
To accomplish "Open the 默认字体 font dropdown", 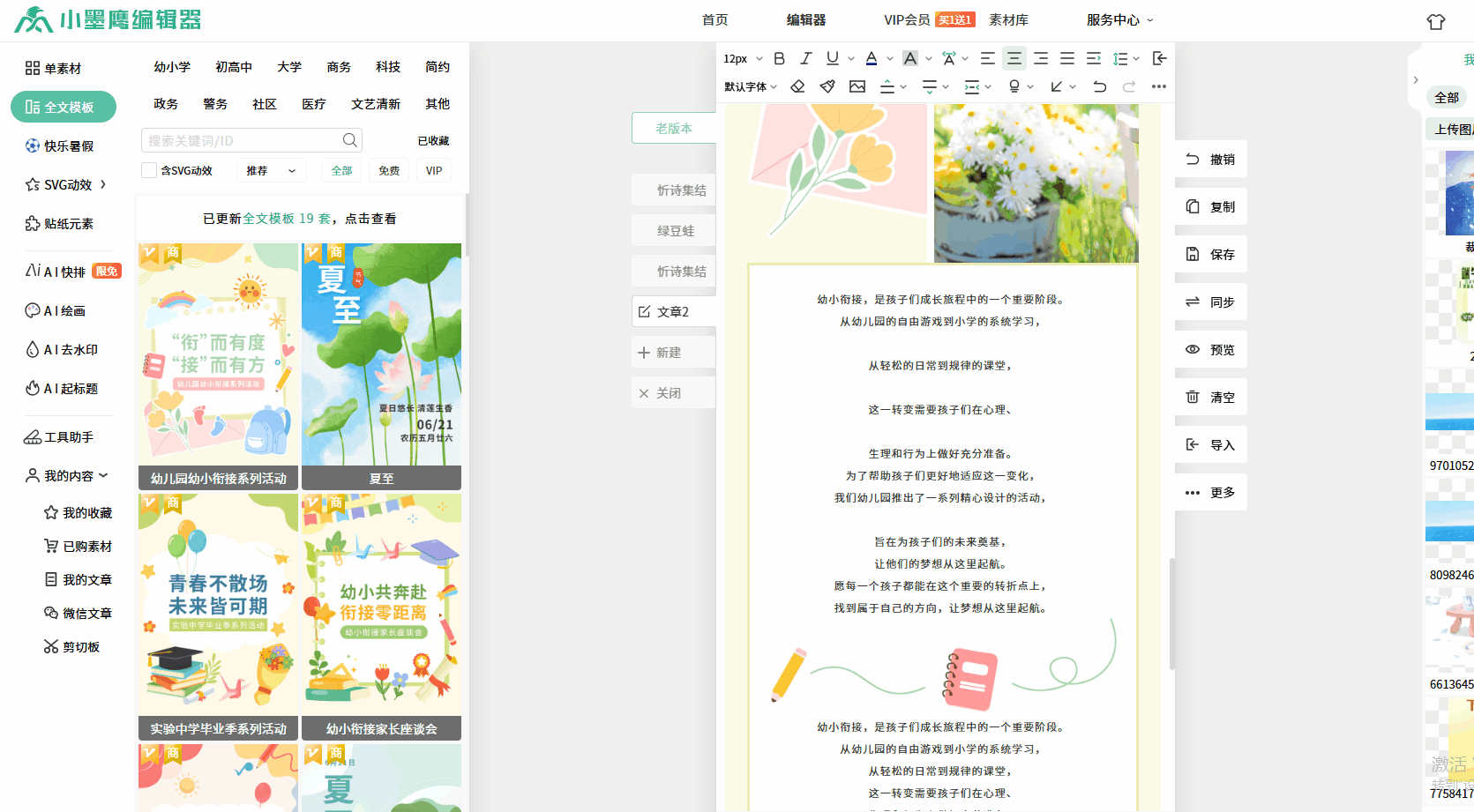I will pos(751,86).
